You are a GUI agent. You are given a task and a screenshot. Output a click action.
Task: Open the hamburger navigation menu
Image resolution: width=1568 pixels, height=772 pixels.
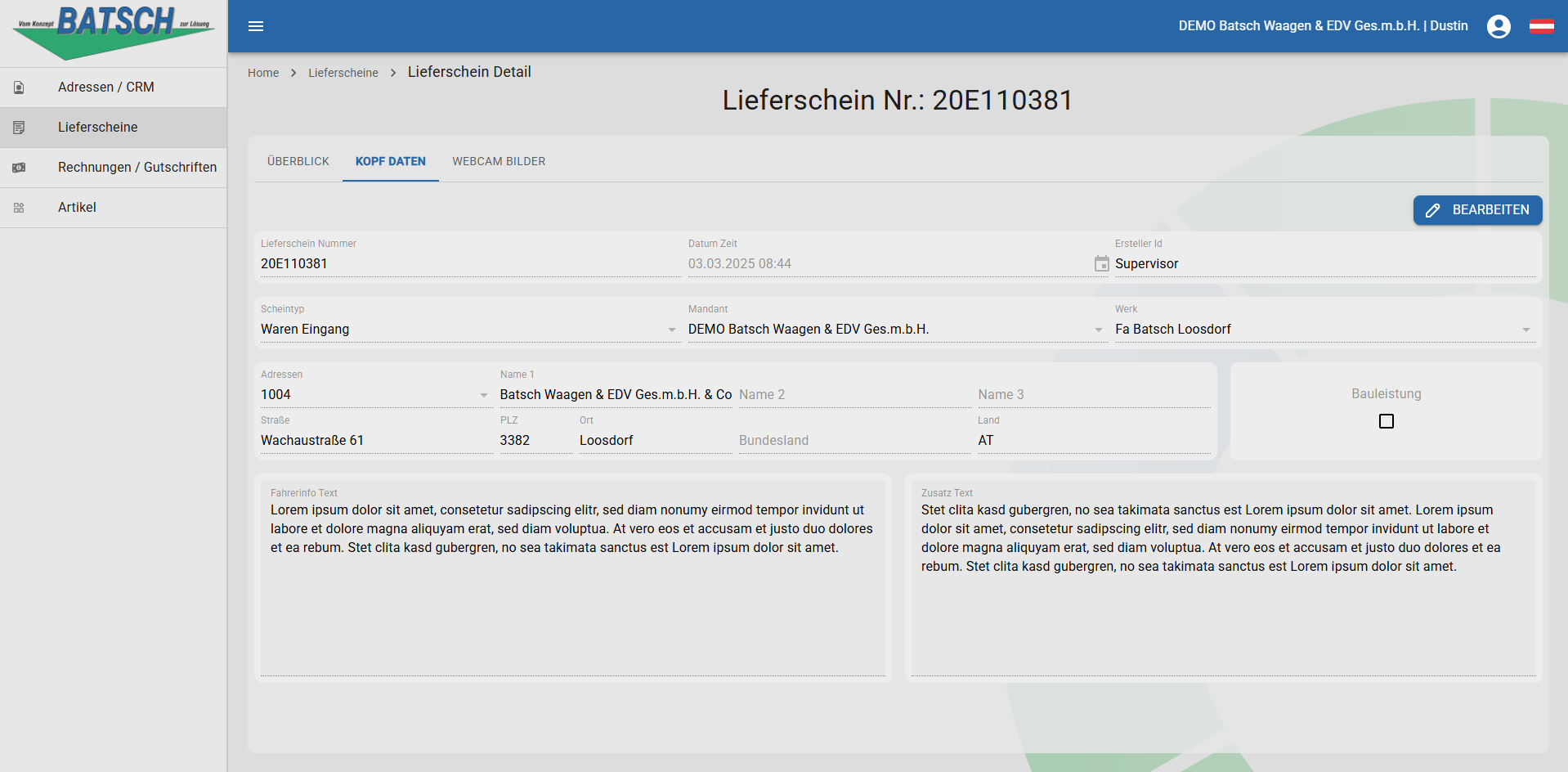(x=256, y=26)
